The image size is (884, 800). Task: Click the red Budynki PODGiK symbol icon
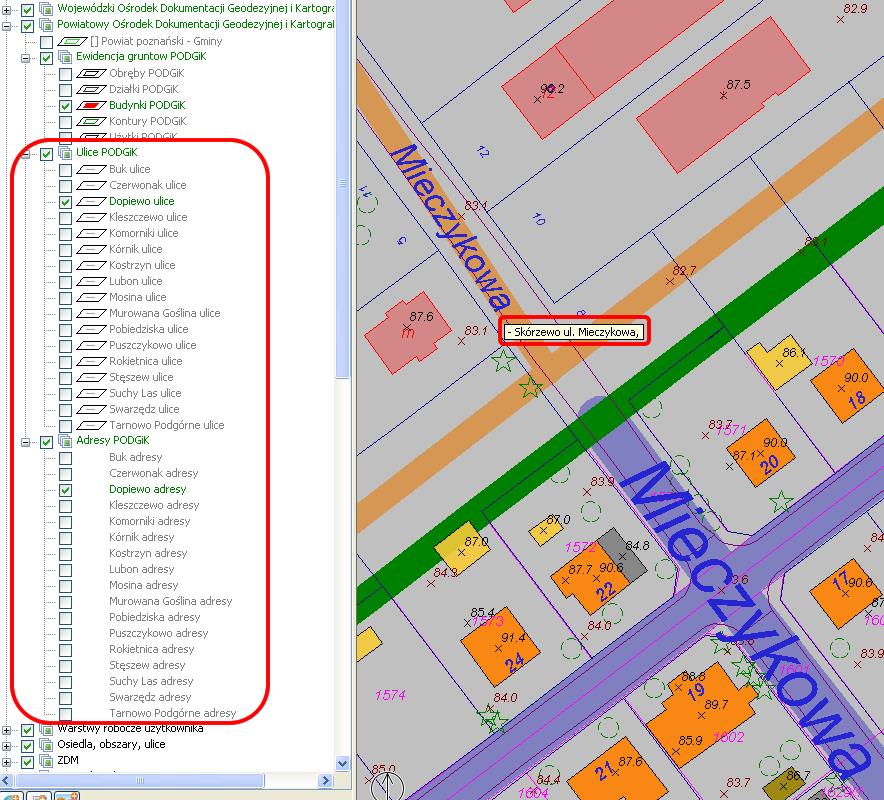[x=92, y=105]
